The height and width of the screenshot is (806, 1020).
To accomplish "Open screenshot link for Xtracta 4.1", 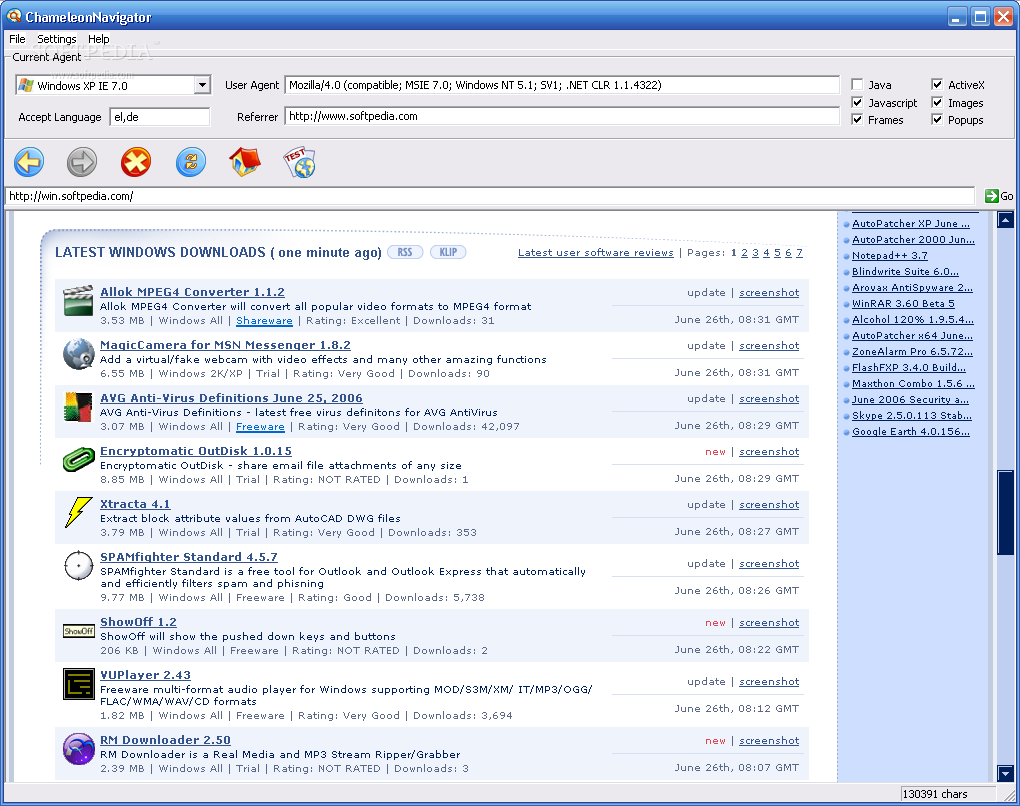I will [x=769, y=505].
